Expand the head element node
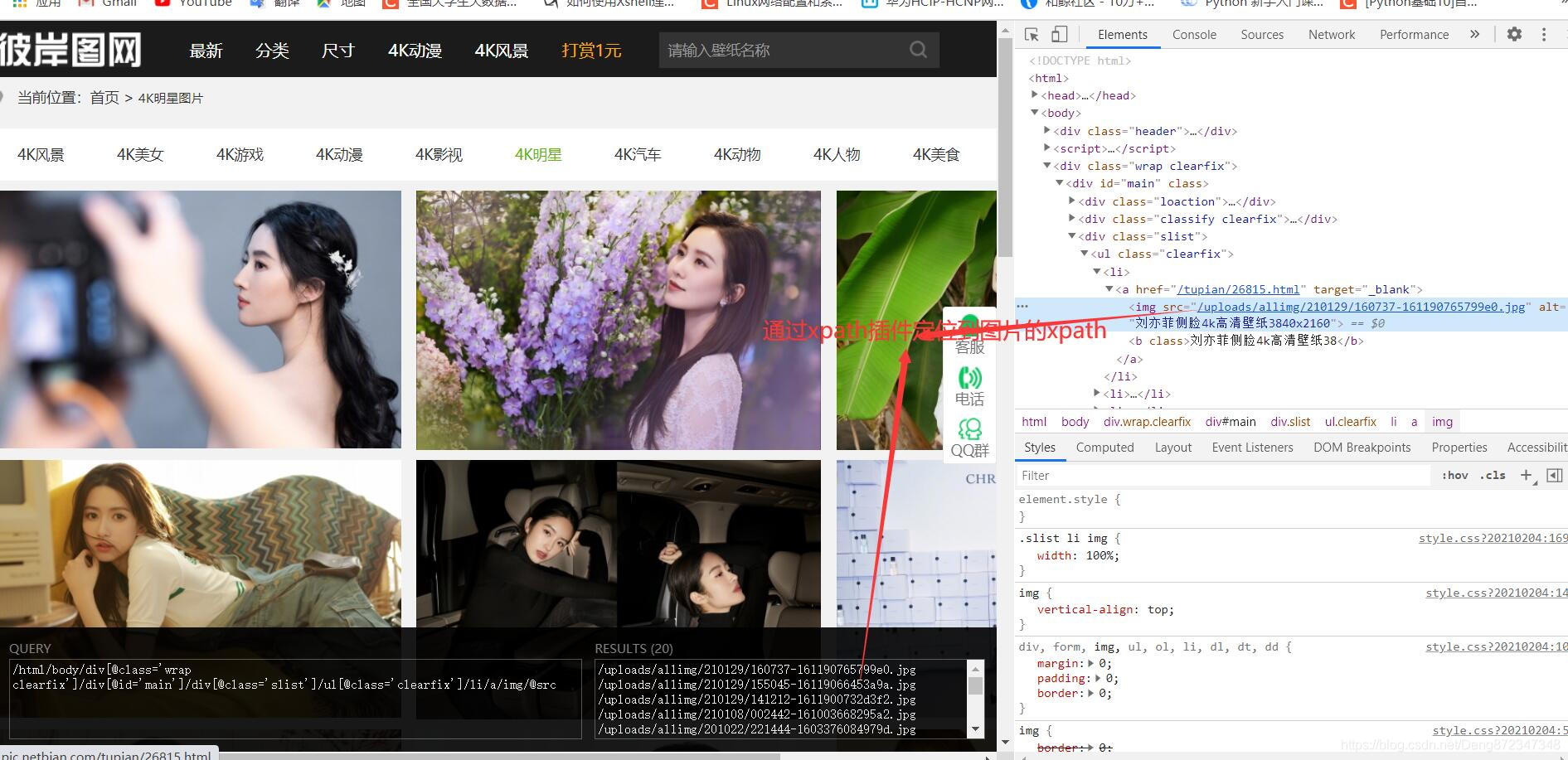The width and height of the screenshot is (1568, 760). coord(1035,95)
